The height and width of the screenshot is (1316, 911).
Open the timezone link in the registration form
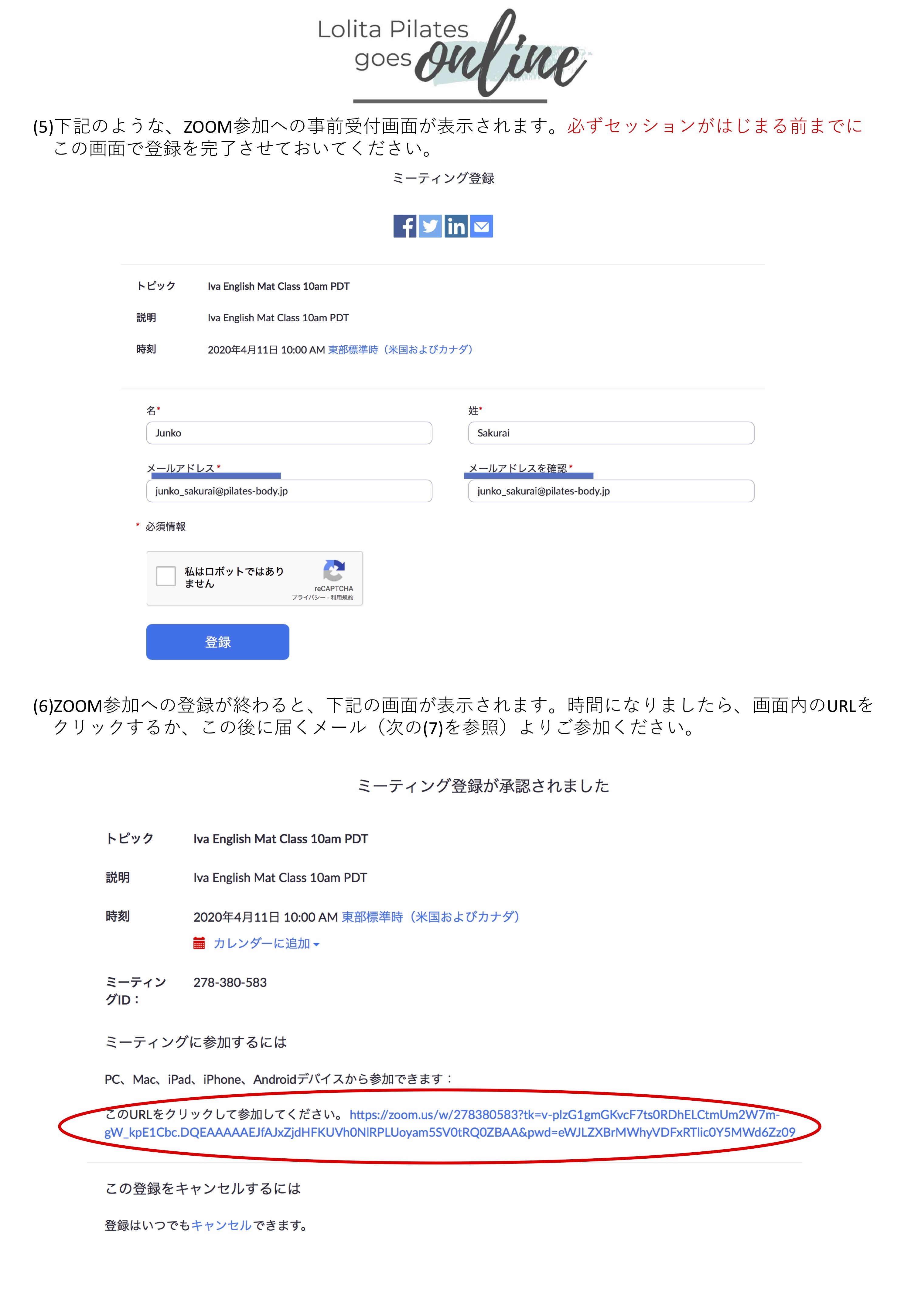pyautogui.click(x=400, y=349)
